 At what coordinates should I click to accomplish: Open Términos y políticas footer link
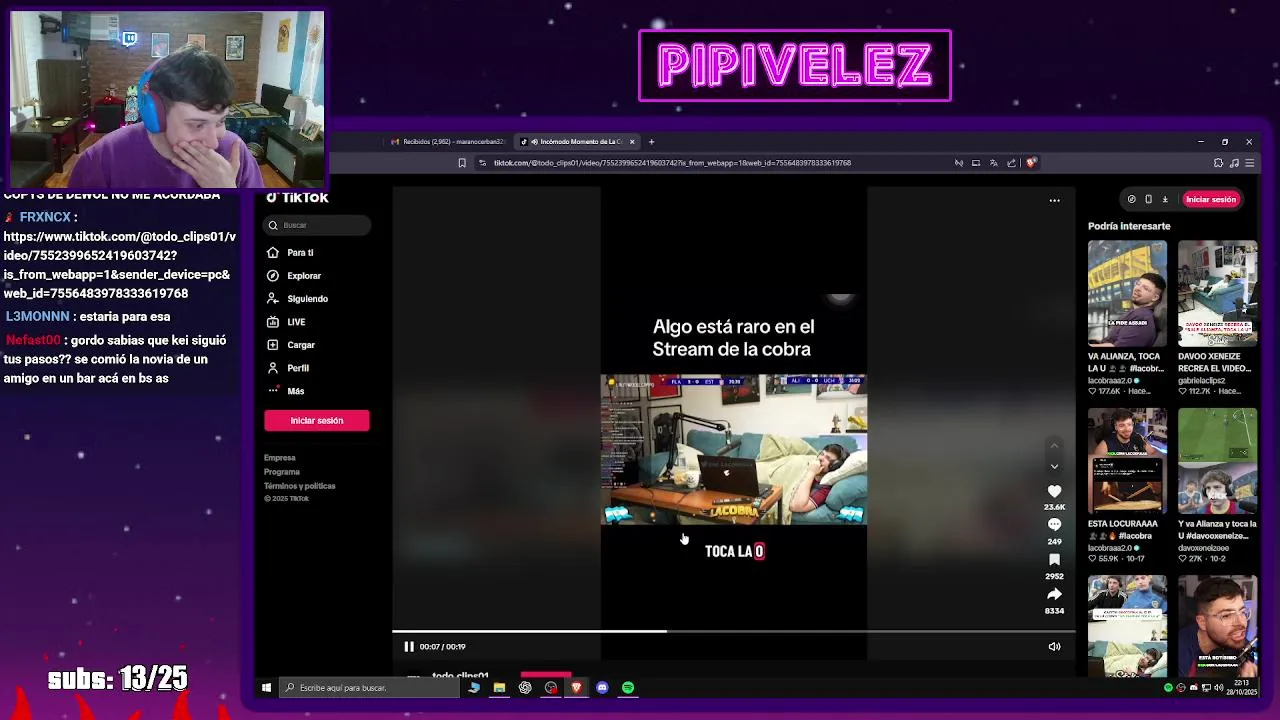point(300,486)
